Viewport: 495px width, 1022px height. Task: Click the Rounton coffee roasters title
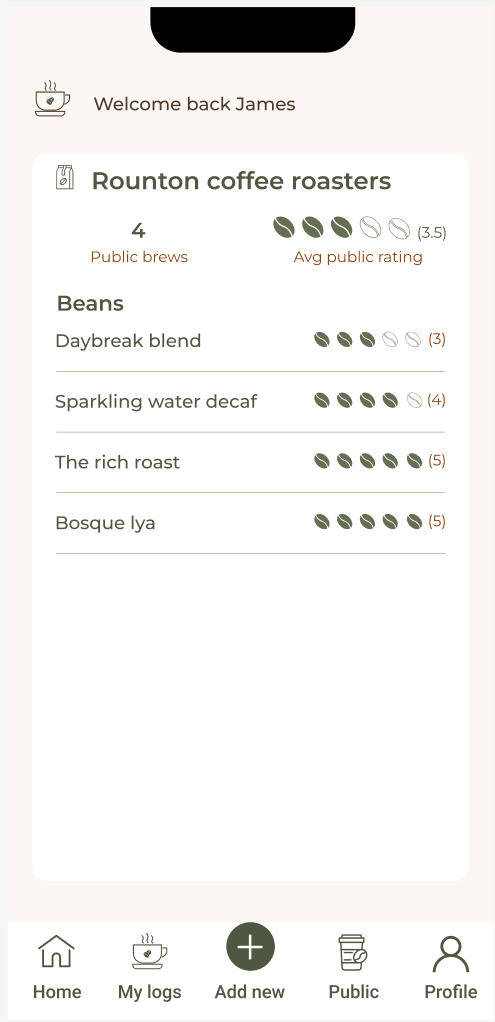[x=241, y=181]
